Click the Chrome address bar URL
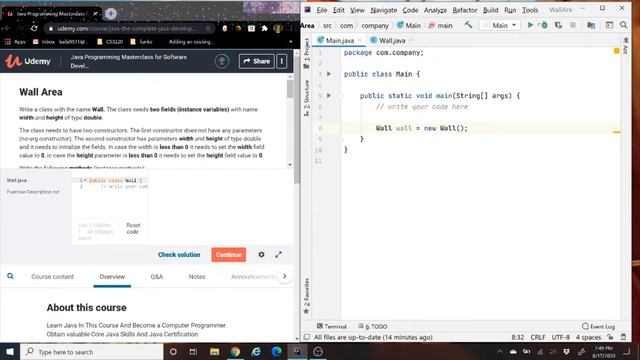The image size is (640, 360). point(127,29)
